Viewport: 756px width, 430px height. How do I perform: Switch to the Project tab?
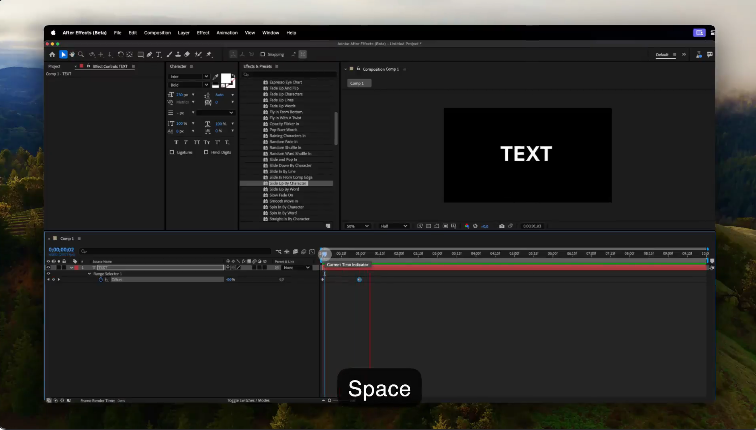(54, 67)
